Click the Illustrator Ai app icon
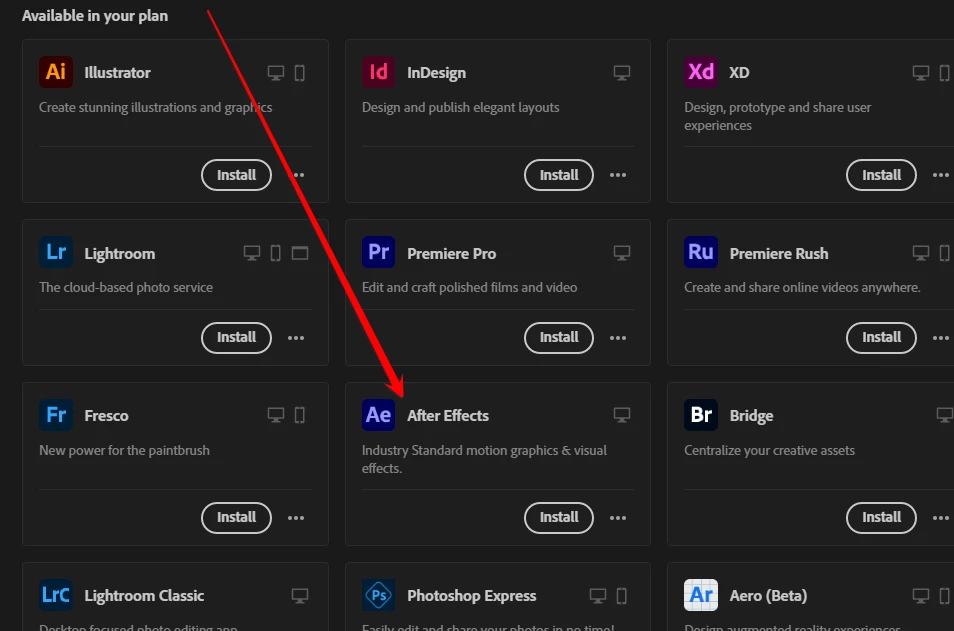 56,72
